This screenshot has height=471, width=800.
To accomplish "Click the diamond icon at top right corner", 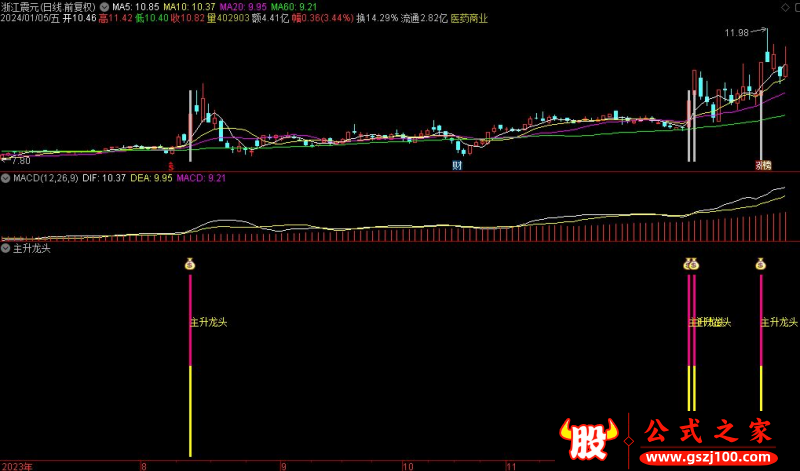I will point(785,7).
